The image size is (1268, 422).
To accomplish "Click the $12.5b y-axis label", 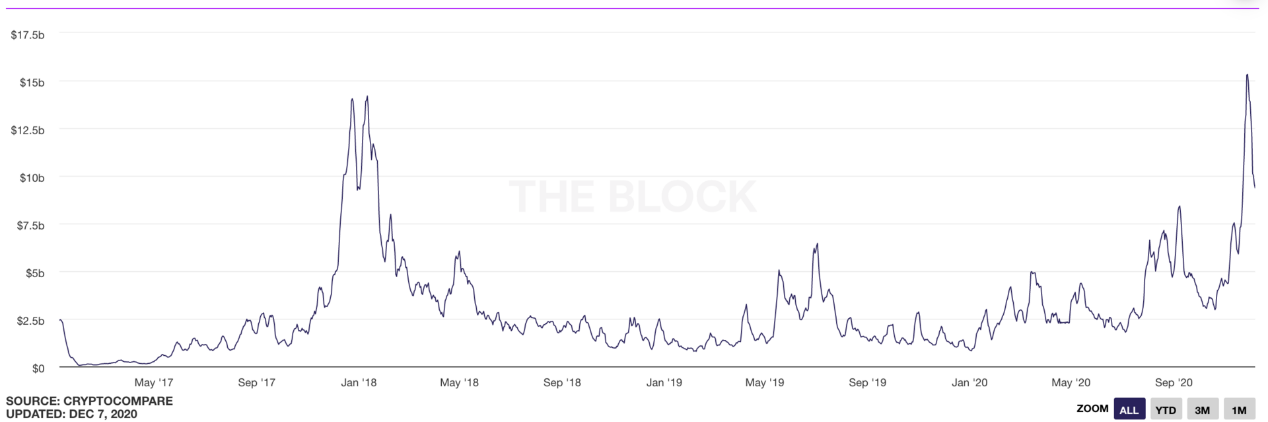I will pyautogui.click(x=27, y=130).
